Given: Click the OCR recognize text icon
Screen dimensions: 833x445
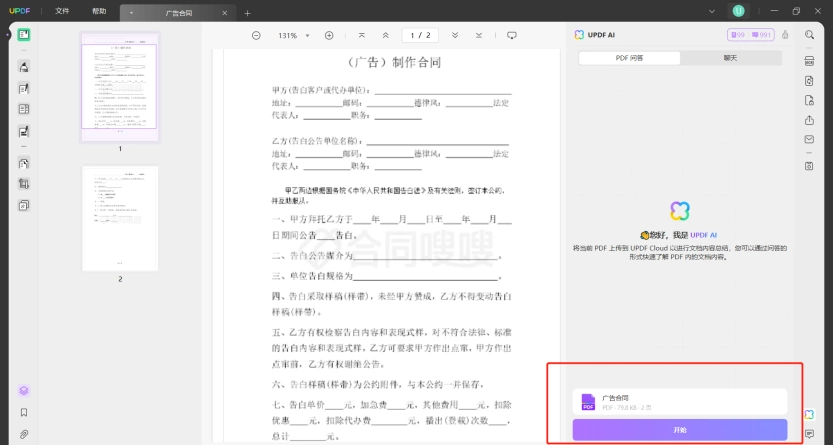Looking at the screenshot, I should click(x=809, y=61).
